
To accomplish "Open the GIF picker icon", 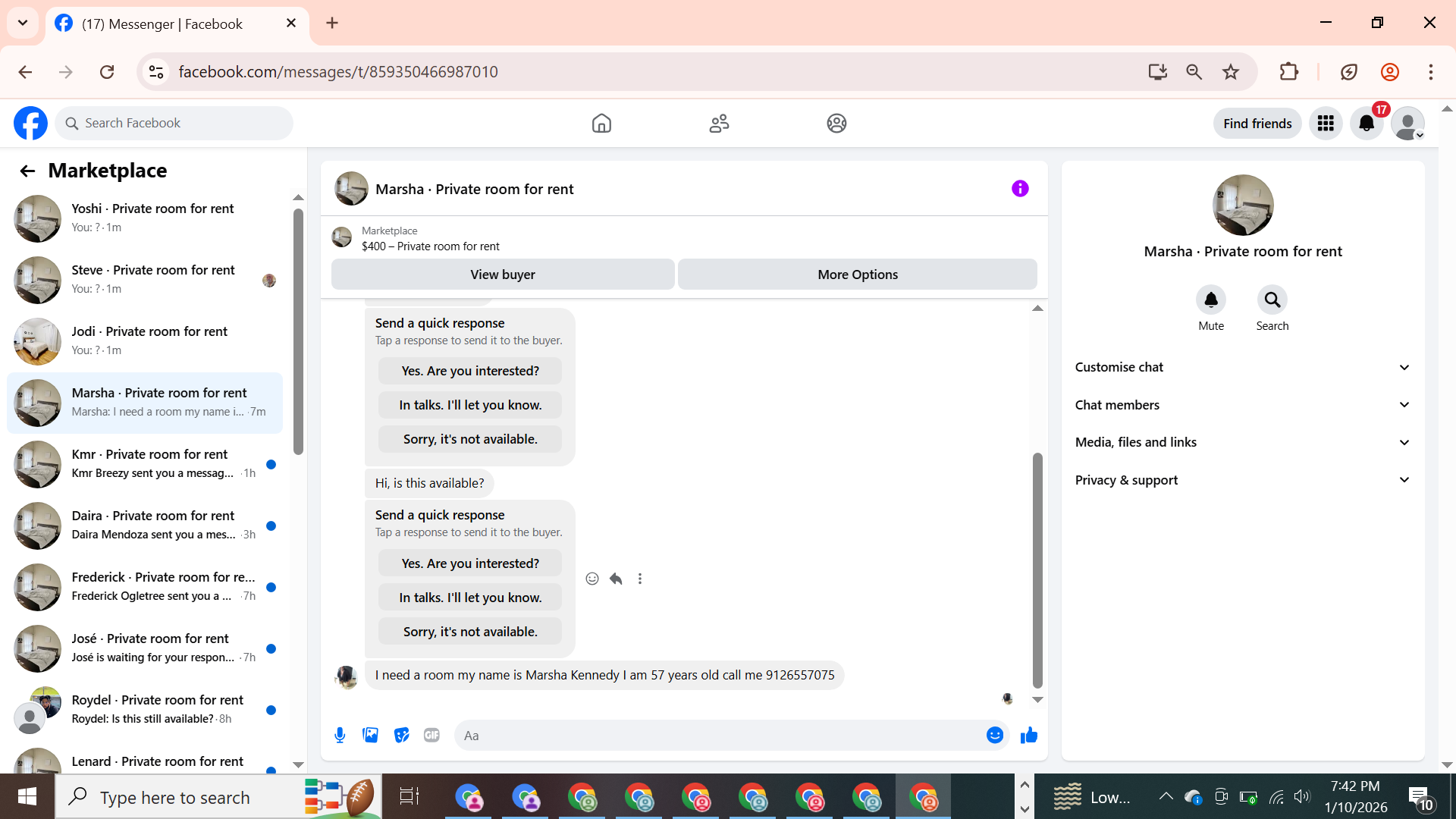I will pos(431,735).
